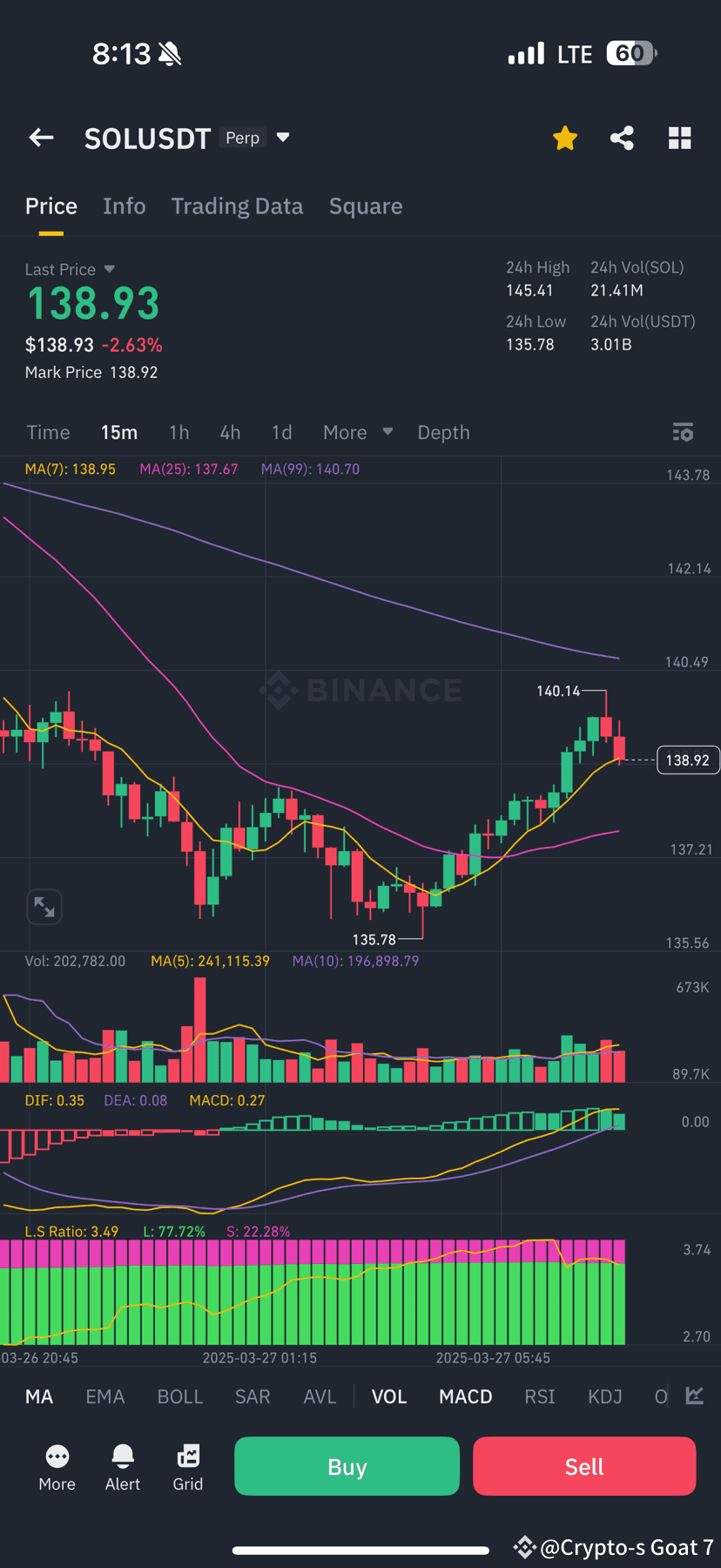The width and height of the screenshot is (721, 1568).
Task: Open the grid layout icon in header
Action: (679, 138)
